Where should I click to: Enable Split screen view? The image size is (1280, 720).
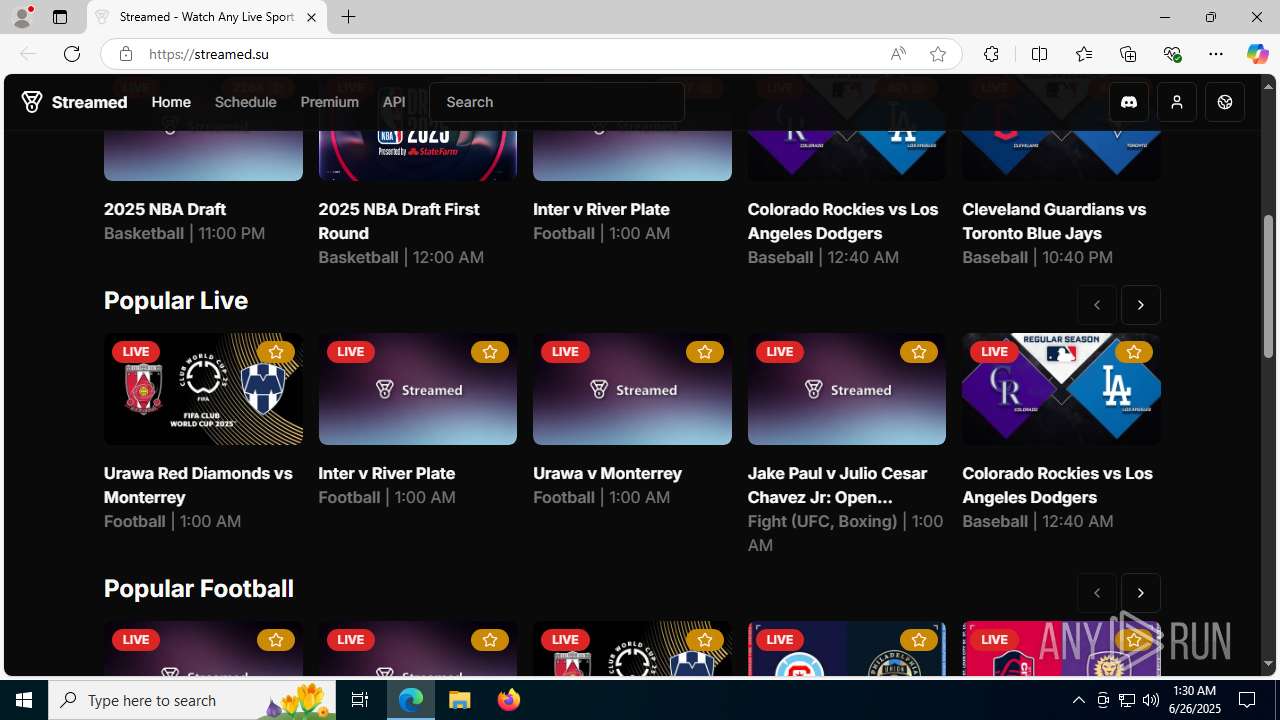(1039, 54)
